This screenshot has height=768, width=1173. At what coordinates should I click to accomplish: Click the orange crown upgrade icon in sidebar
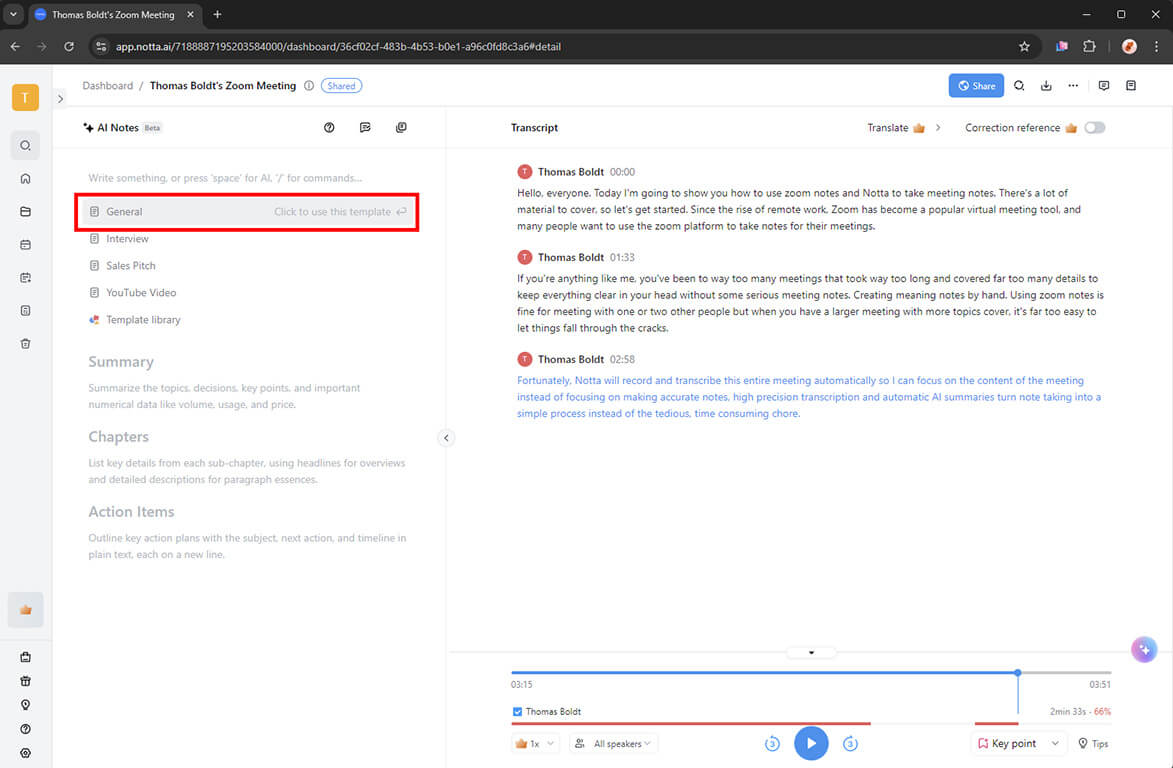pos(25,610)
